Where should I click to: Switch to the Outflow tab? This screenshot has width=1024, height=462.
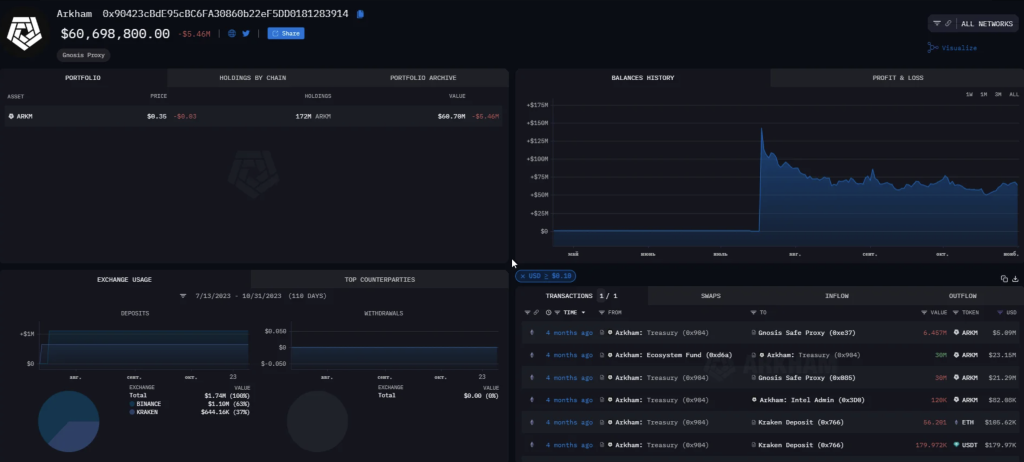pyautogui.click(x=963, y=296)
